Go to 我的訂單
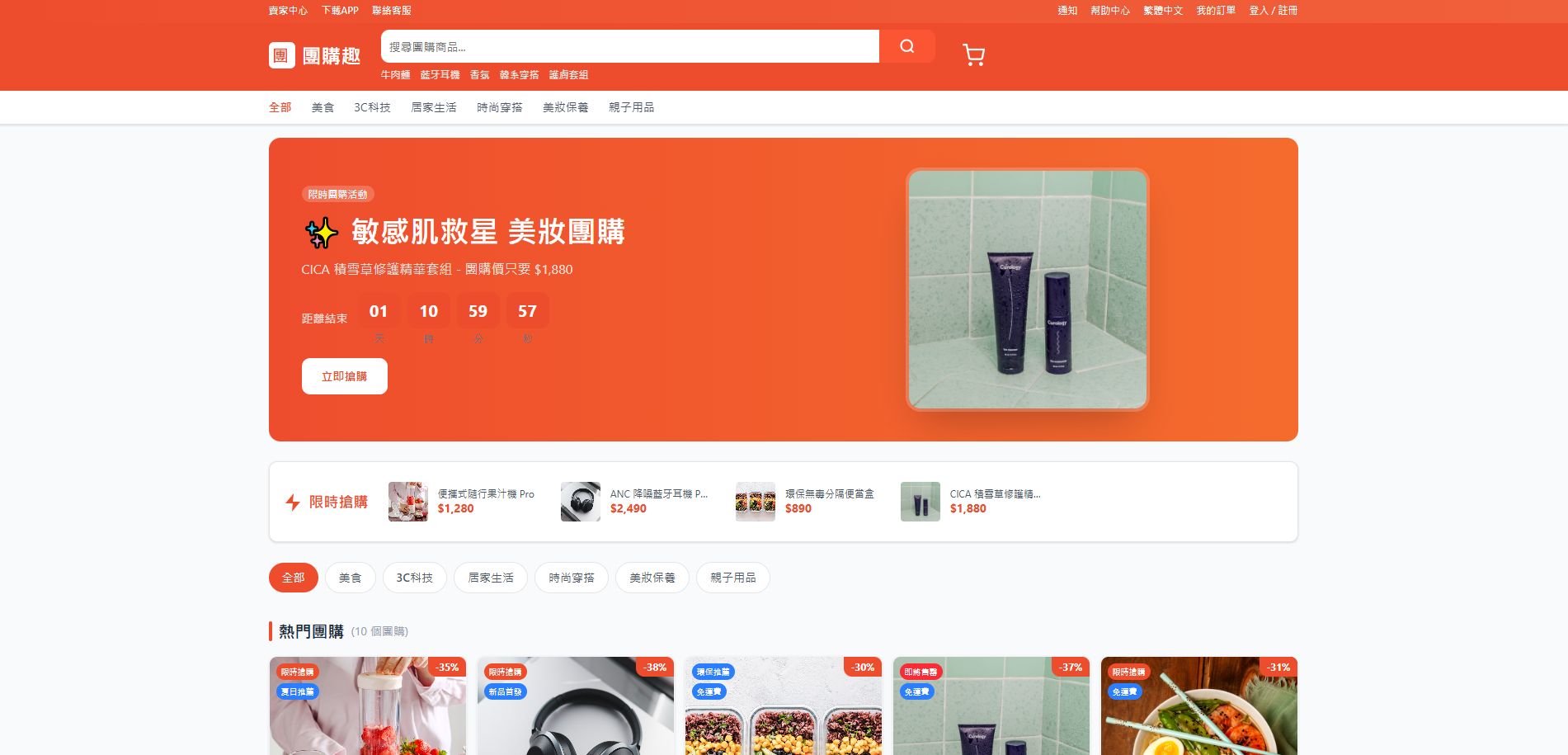Viewport: 1568px width, 755px height. pos(1216,11)
